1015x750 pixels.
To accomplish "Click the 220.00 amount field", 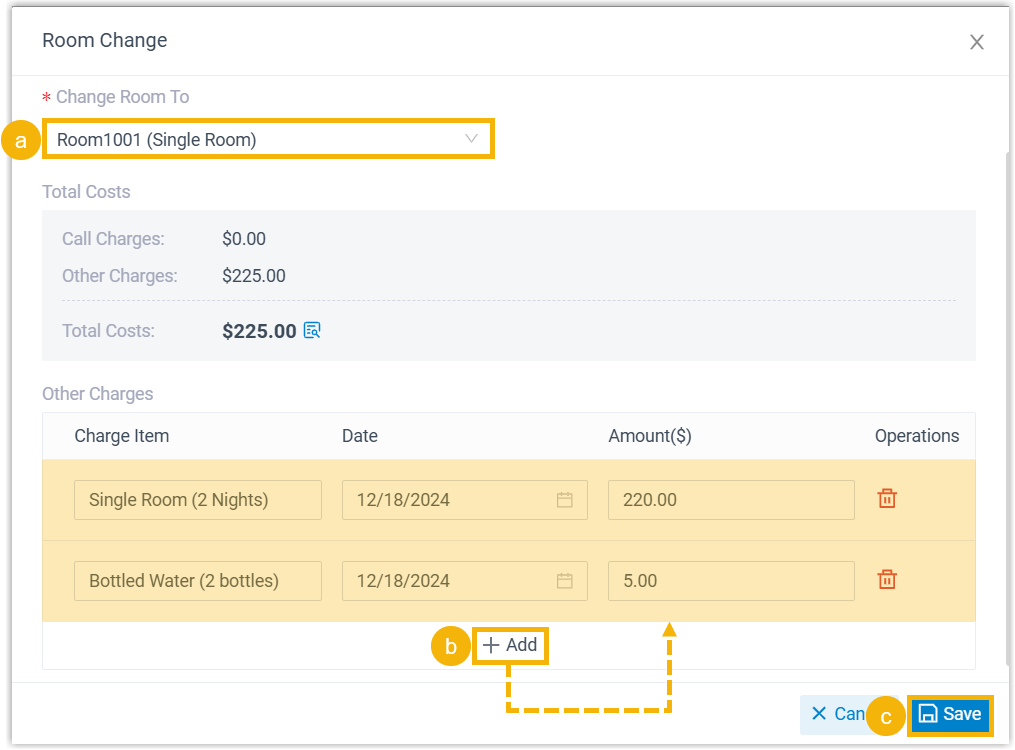I will [730, 500].
